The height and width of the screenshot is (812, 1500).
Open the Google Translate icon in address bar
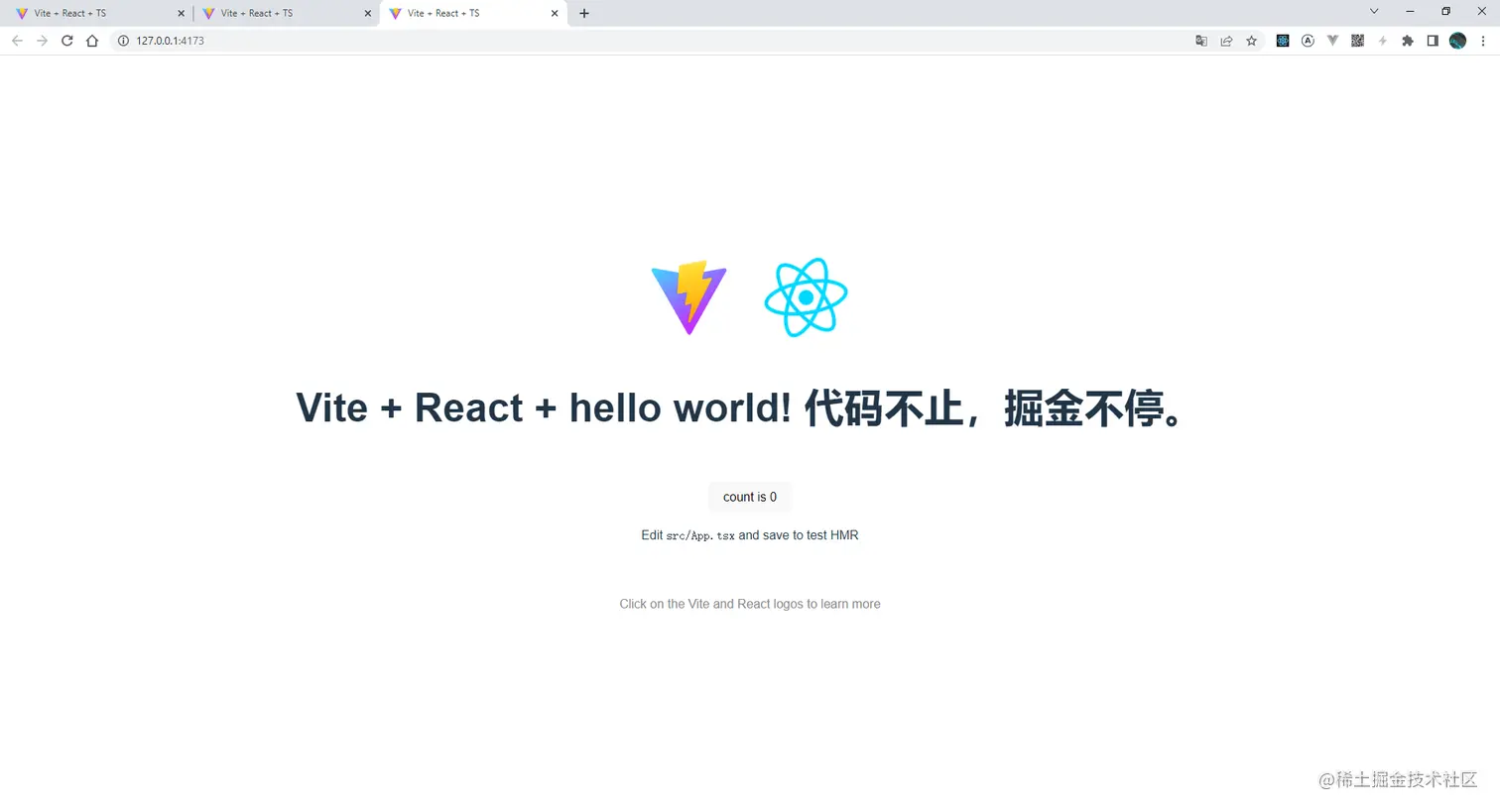tap(1201, 41)
